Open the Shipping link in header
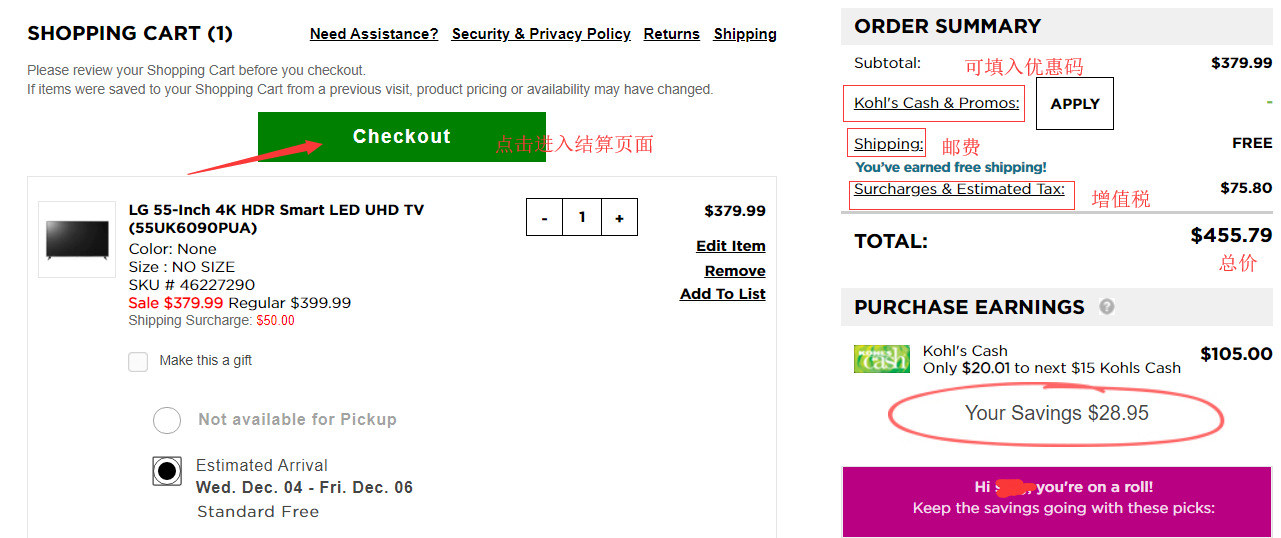Screen dimensions: 1281x538 745,34
